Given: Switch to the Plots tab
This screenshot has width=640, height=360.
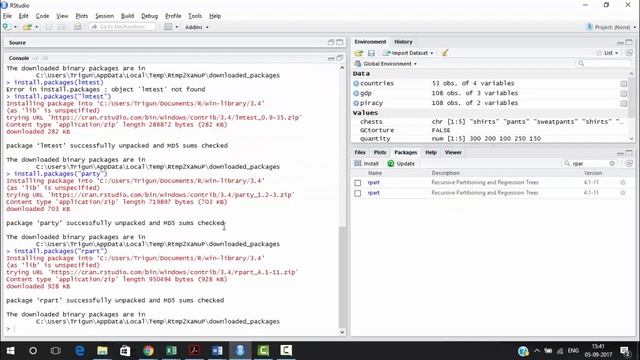Looking at the screenshot, I should click(x=380, y=152).
